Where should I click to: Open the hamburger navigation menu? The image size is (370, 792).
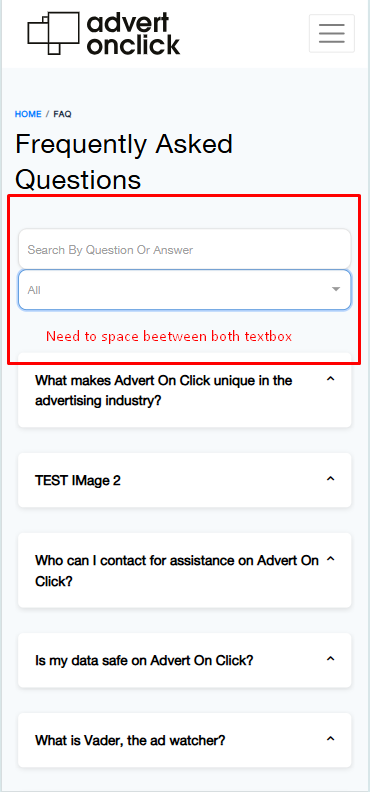[332, 33]
